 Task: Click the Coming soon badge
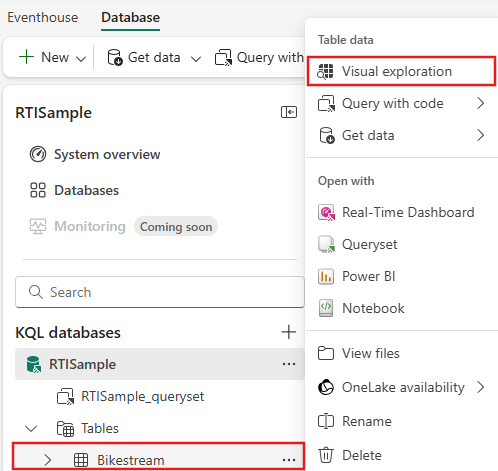176,227
